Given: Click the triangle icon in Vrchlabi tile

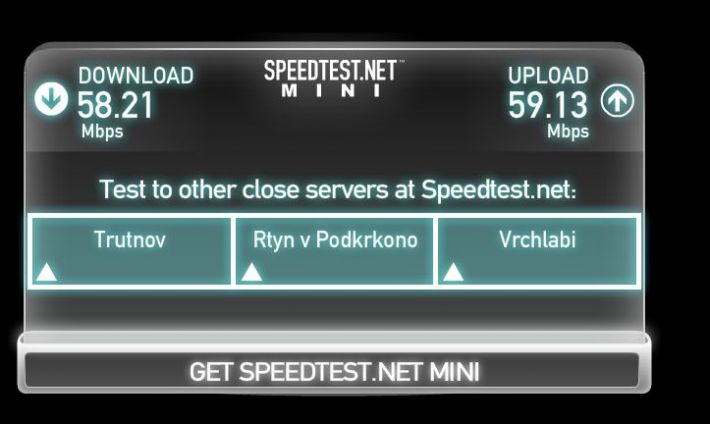Looking at the screenshot, I should pyautogui.click(x=453, y=272).
